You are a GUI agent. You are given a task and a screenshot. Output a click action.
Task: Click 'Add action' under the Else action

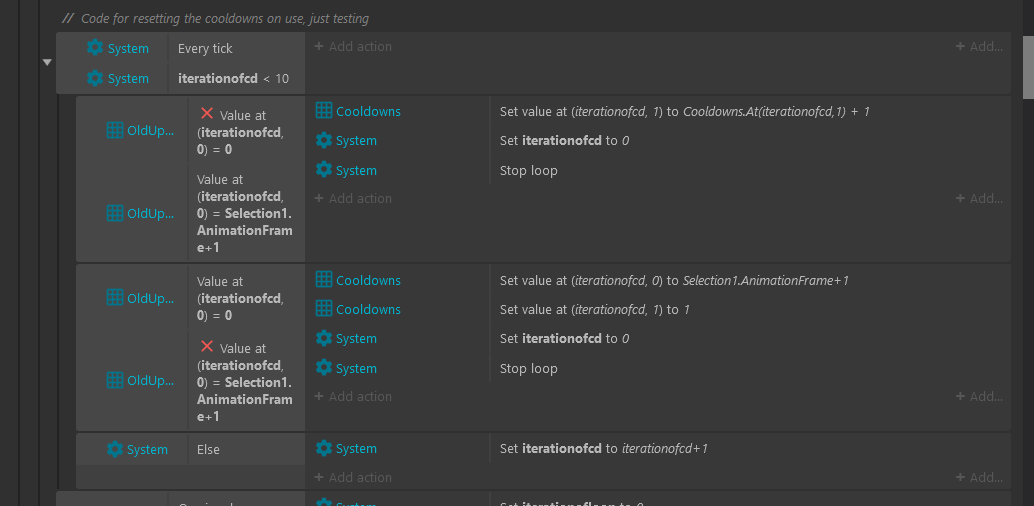[x=353, y=477]
